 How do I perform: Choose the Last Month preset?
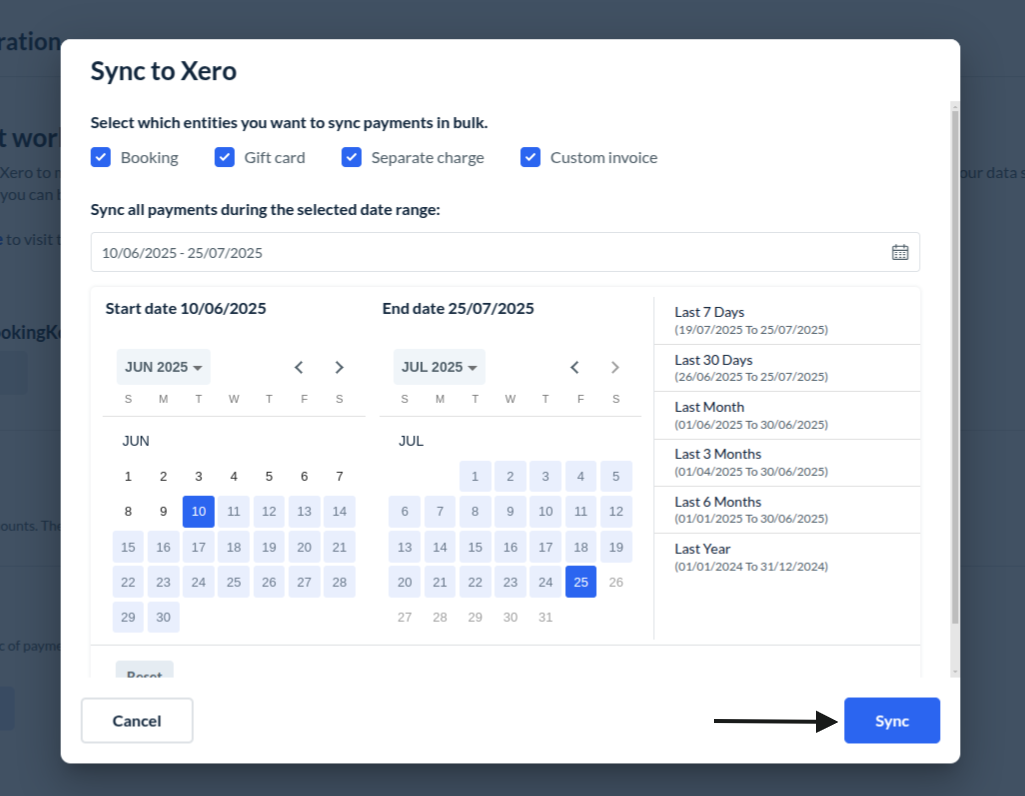tap(787, 416)
